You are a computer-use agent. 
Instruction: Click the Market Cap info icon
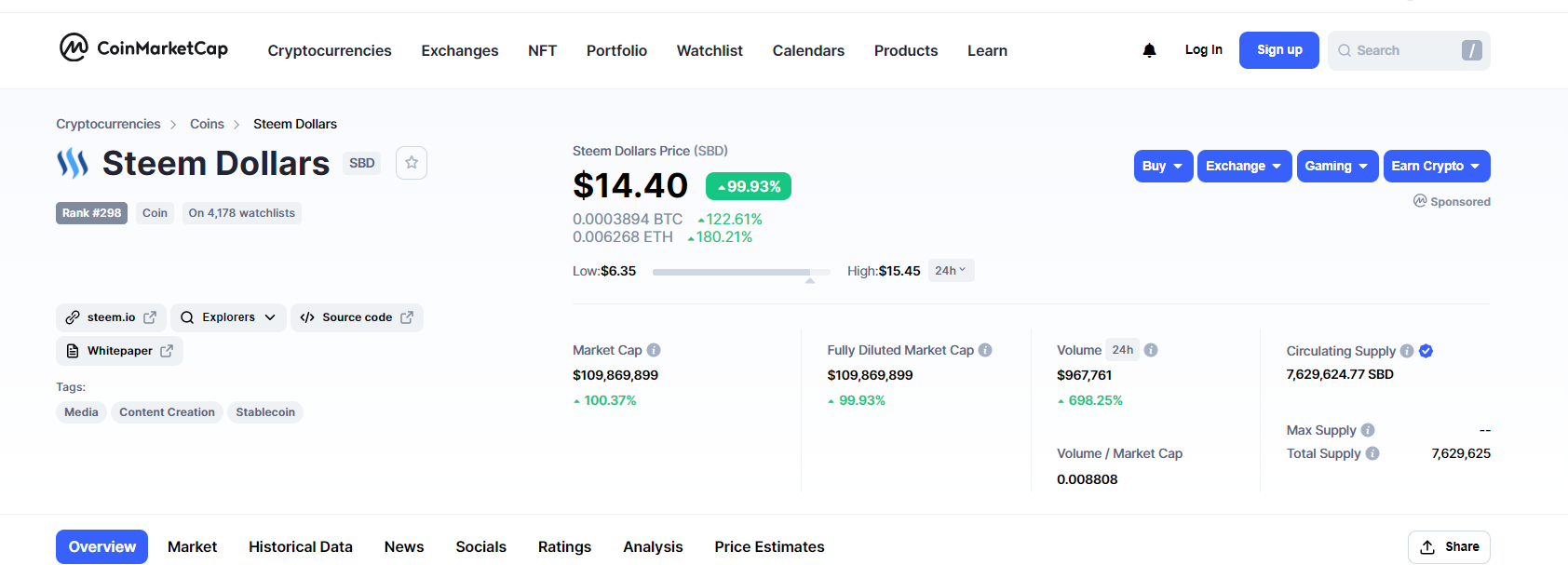point(654,350)
